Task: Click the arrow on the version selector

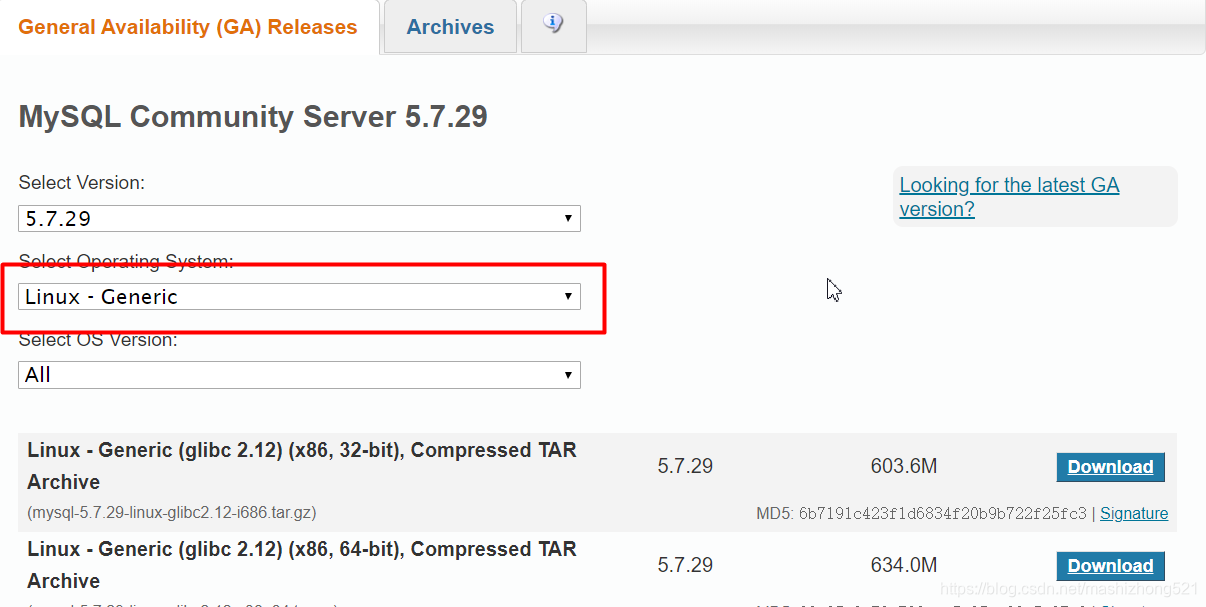Action: click(x=568, y=218)
